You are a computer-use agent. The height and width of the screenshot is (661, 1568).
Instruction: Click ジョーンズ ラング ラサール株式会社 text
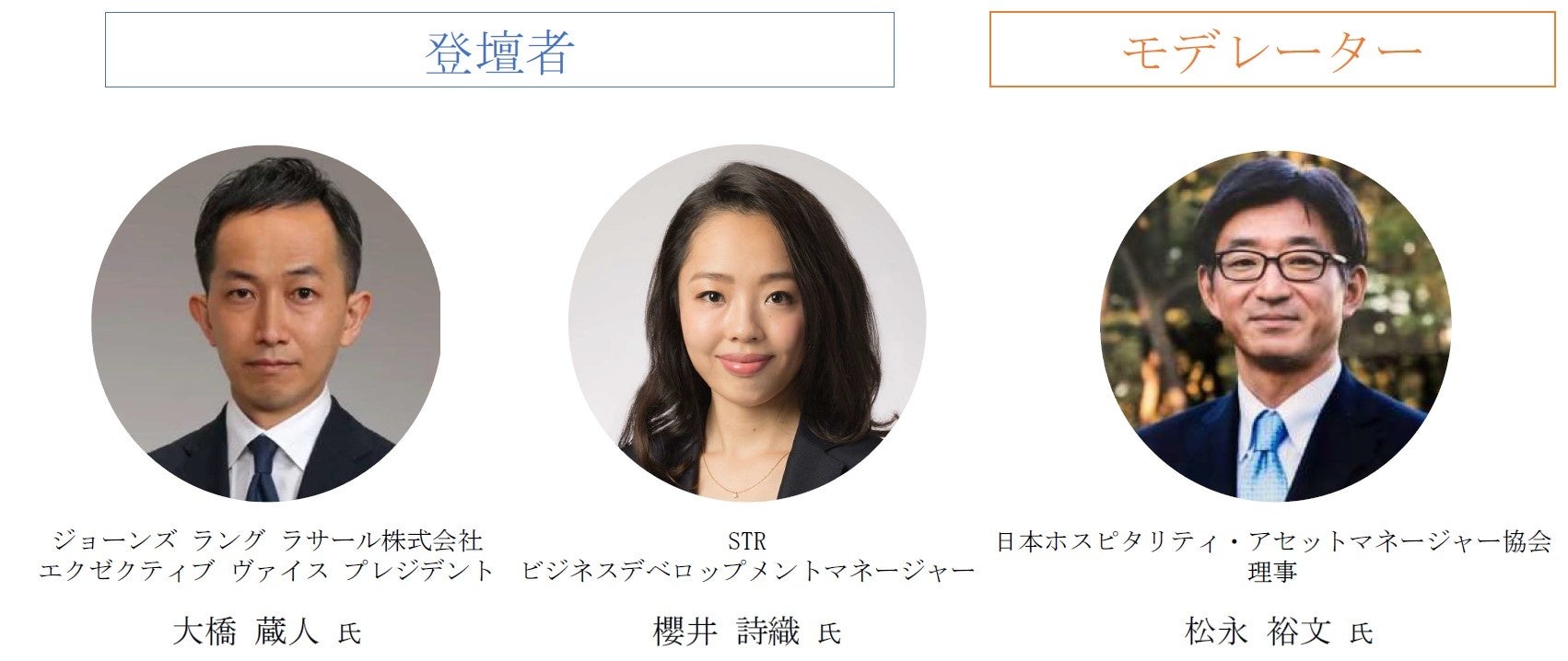point(267,540)
